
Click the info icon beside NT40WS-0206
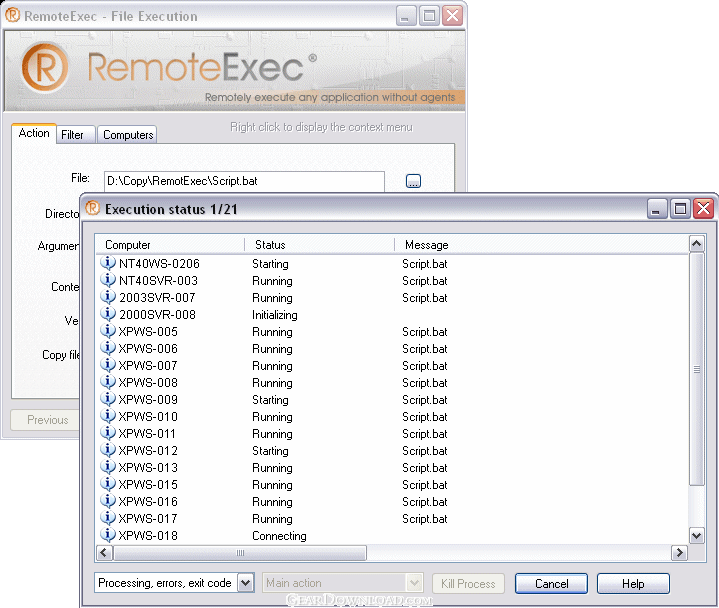pos(109,263)
